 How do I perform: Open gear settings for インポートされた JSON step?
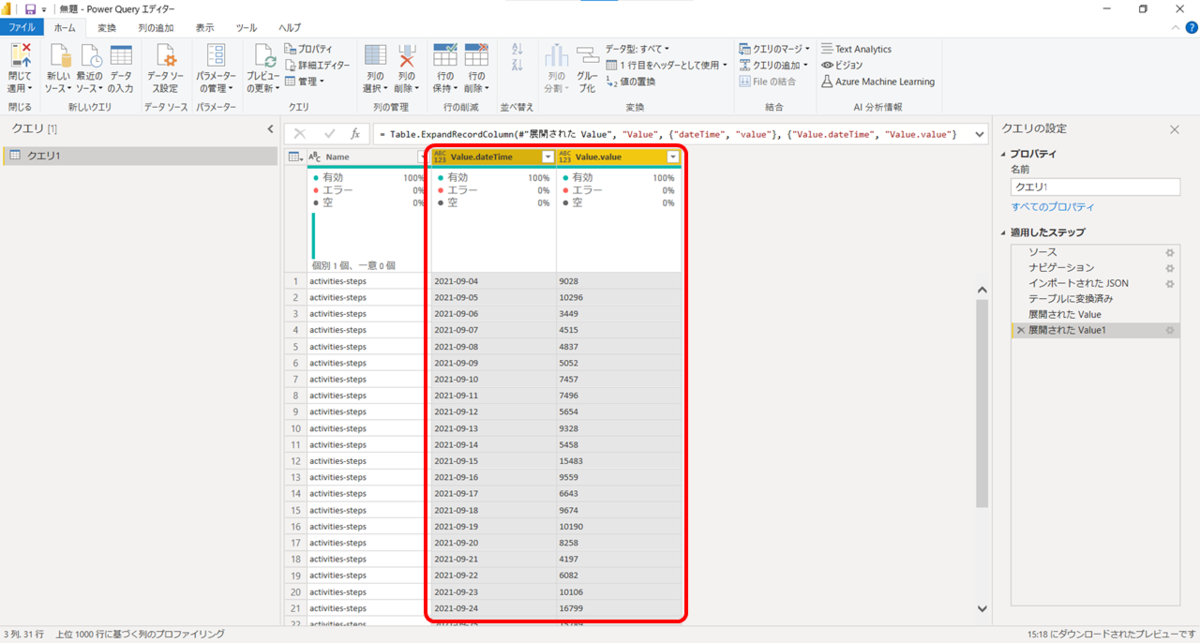pos(1169,284)
